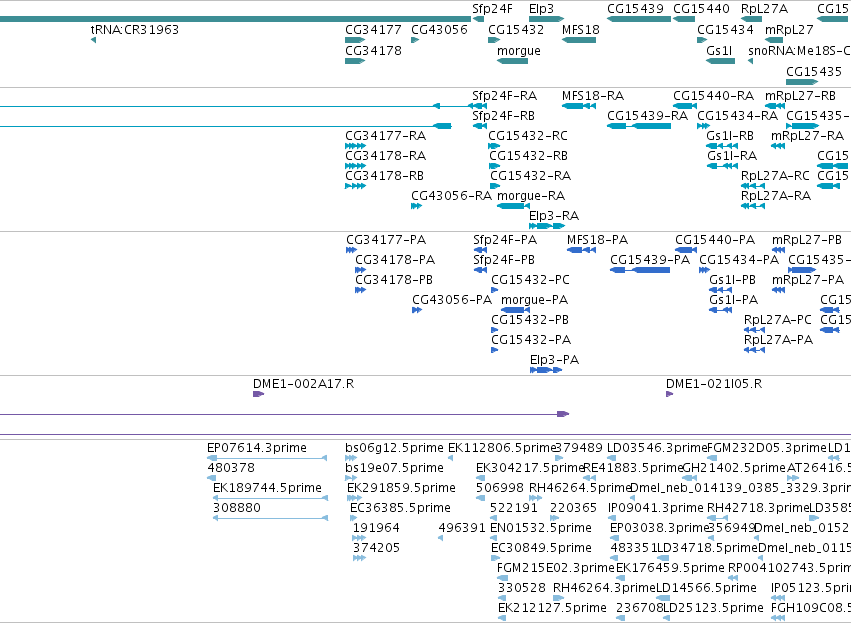This screenshot has height=623, width=851.
Task: Click the EK291859.5prime EST label
Action: click(401, 488)
